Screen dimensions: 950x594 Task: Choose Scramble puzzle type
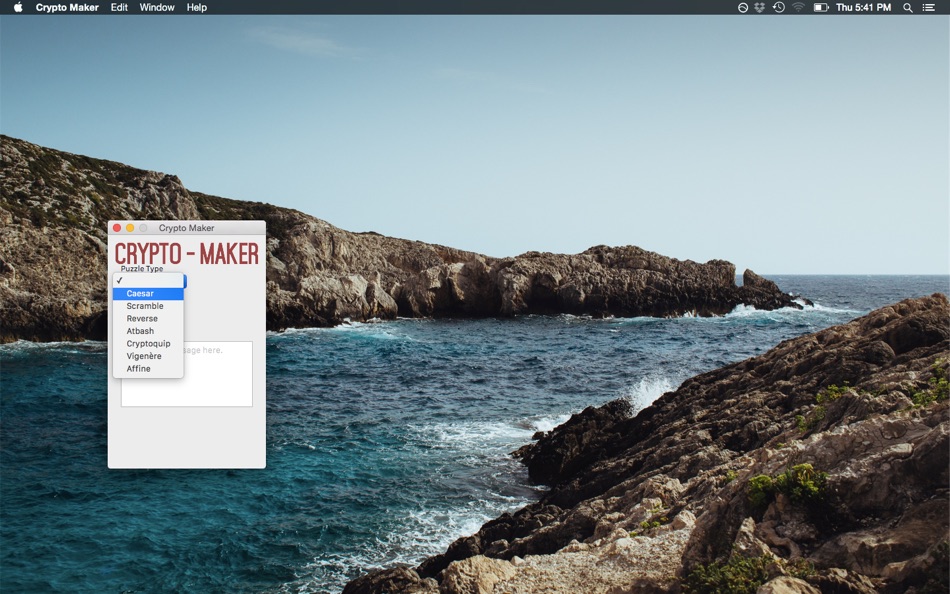coord(148,306)
